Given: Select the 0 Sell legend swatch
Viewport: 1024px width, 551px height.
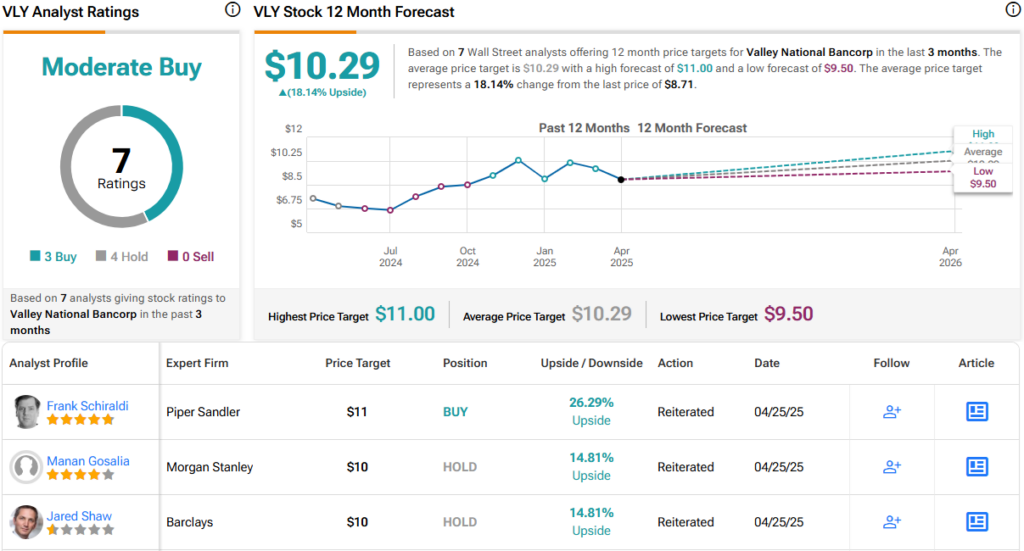Looking at the screenshot, I should tap(173, 255).
